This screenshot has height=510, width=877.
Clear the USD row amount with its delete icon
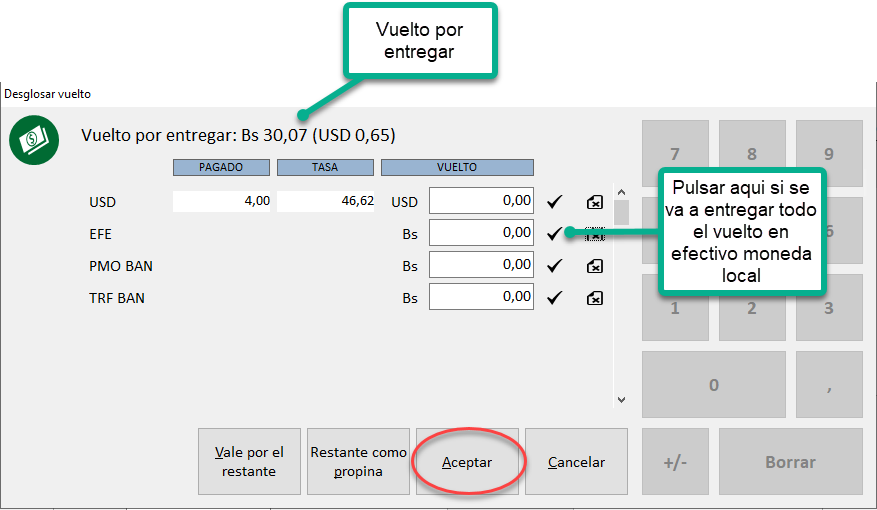pyautogui.click(x=594, y=202)
